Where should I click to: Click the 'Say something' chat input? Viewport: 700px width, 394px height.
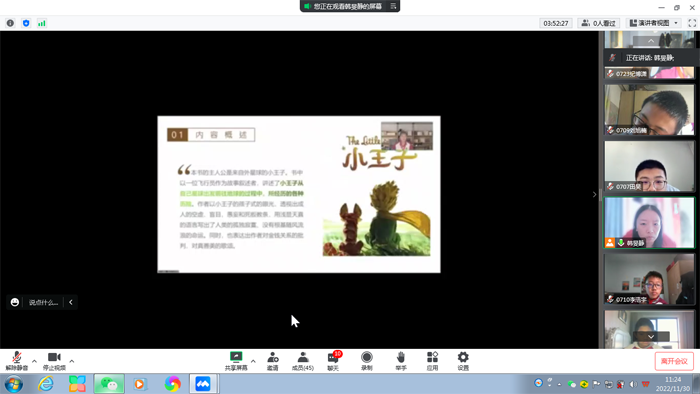(x=43, y=303)
